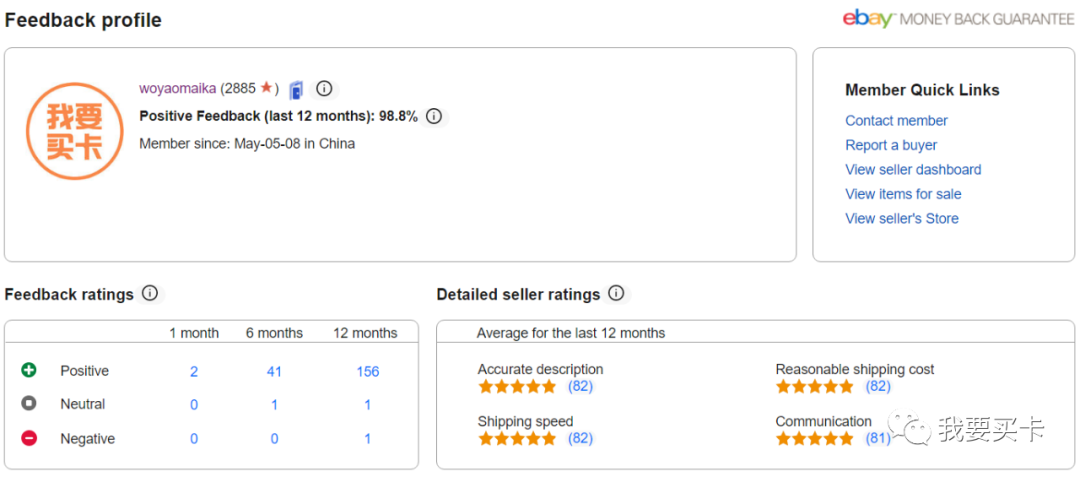Open View seller dashboard link

coord(913,169)
